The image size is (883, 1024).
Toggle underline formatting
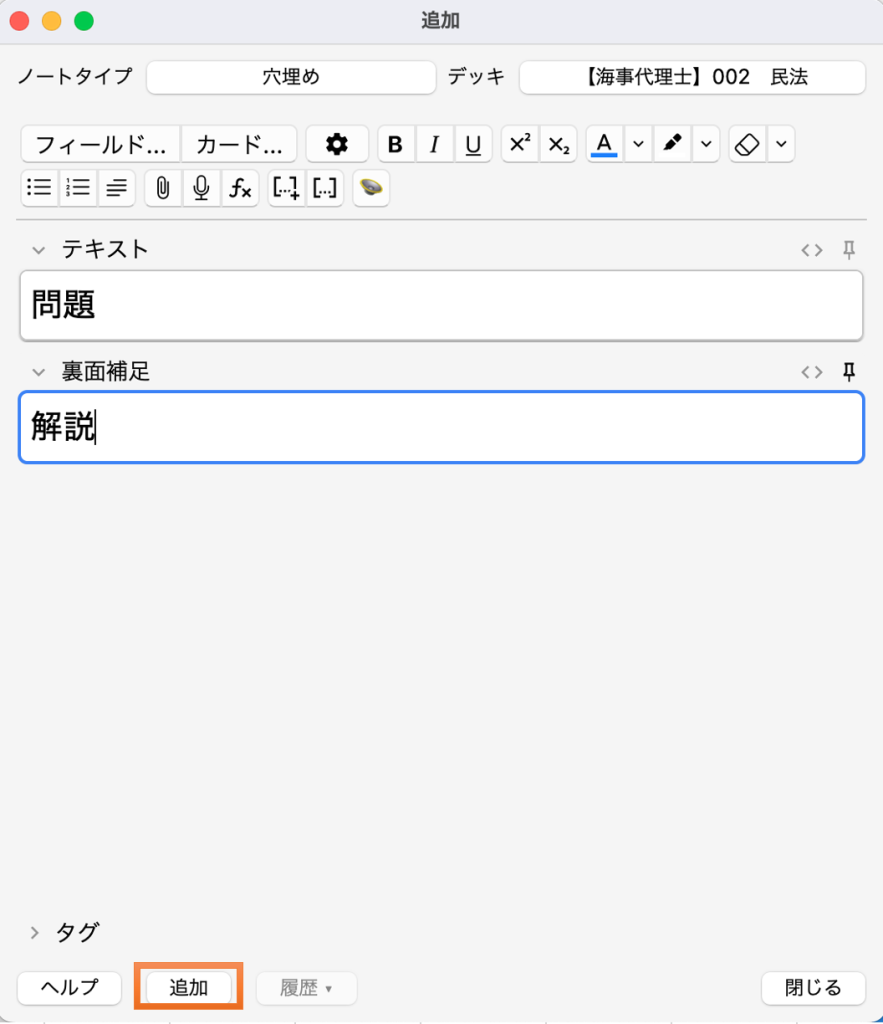(473, 145)
